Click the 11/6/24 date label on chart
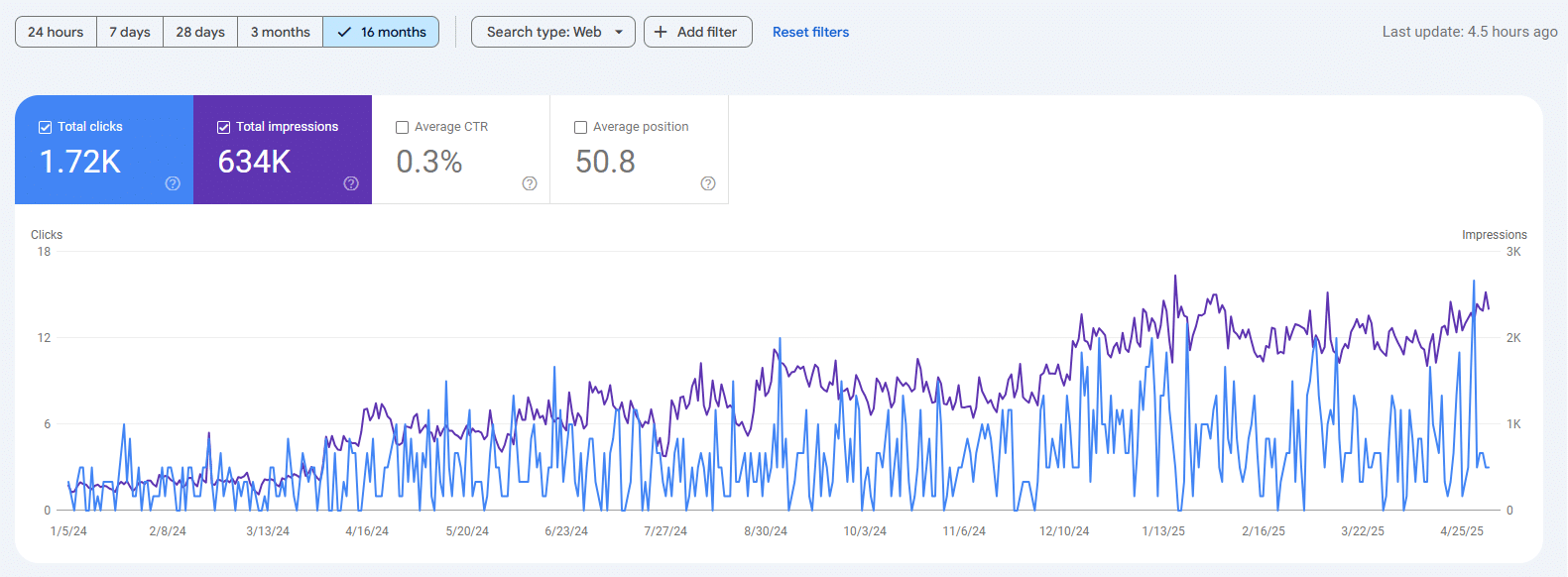 [x=964, y=531]
